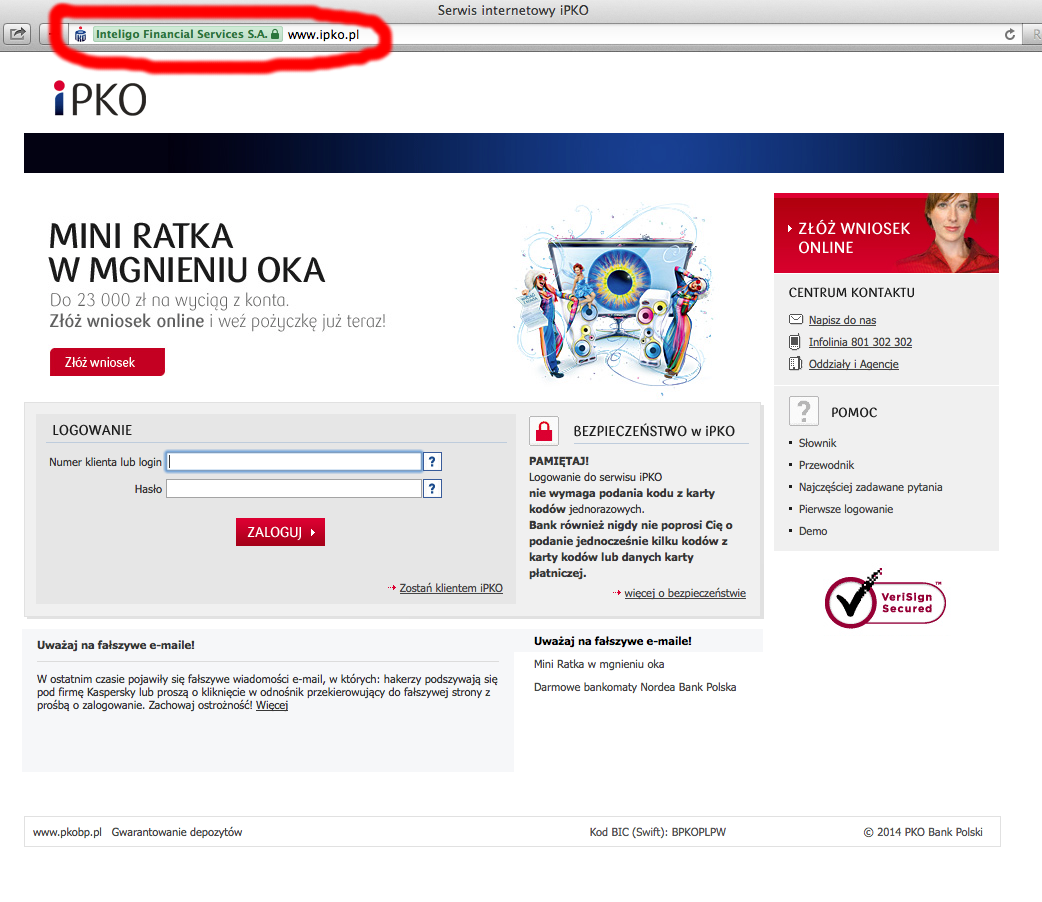Select Mini Ratka w mgnieniu oka news item
The height and width of the screenshot is (902, 1042).
pos(599,664)
